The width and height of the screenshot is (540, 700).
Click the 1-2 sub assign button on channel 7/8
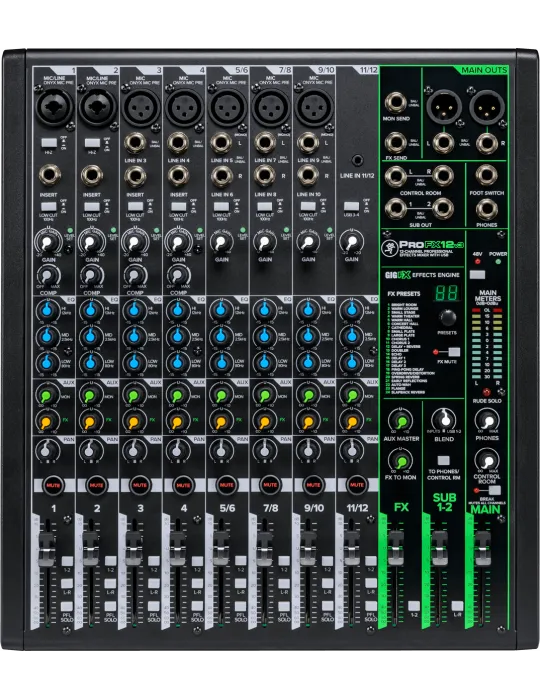[284, 561]
